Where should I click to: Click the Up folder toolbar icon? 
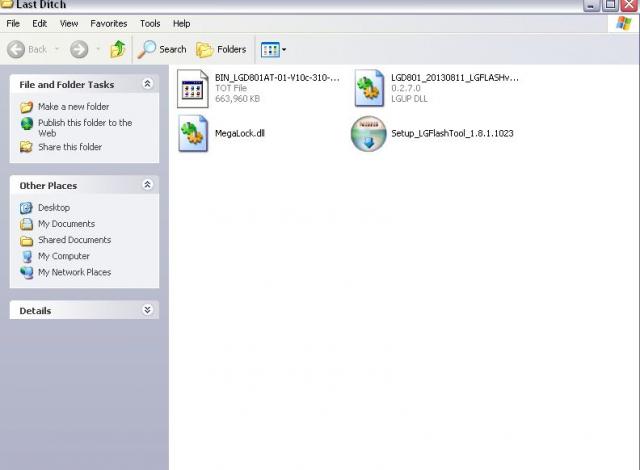point(118,49)
